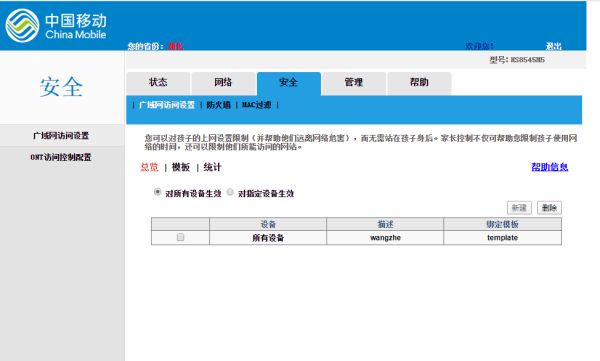Click the 型号 model number text

(x=517, y=60)
